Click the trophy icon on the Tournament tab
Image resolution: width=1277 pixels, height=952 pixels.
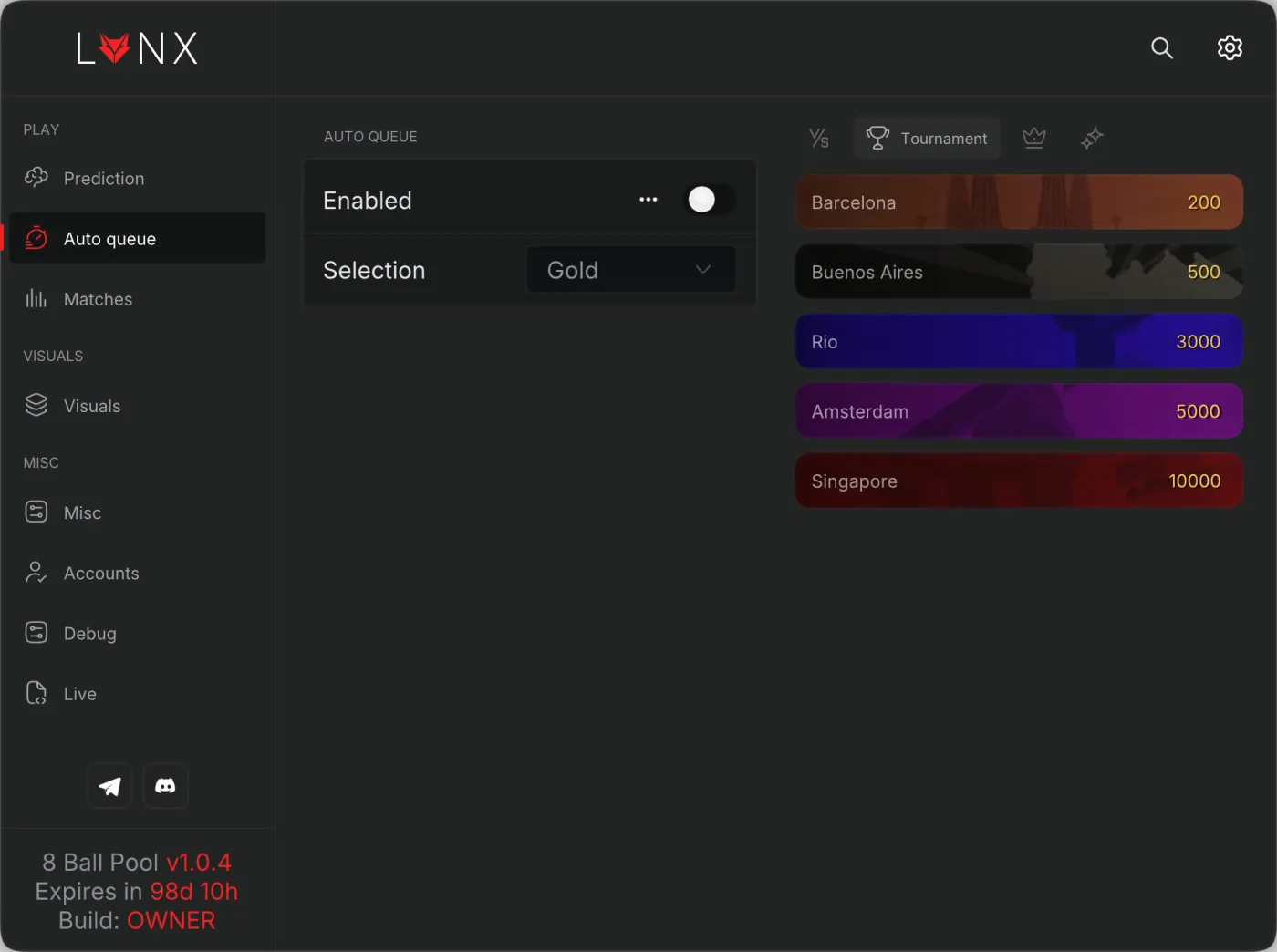click(x=877, y=138)
